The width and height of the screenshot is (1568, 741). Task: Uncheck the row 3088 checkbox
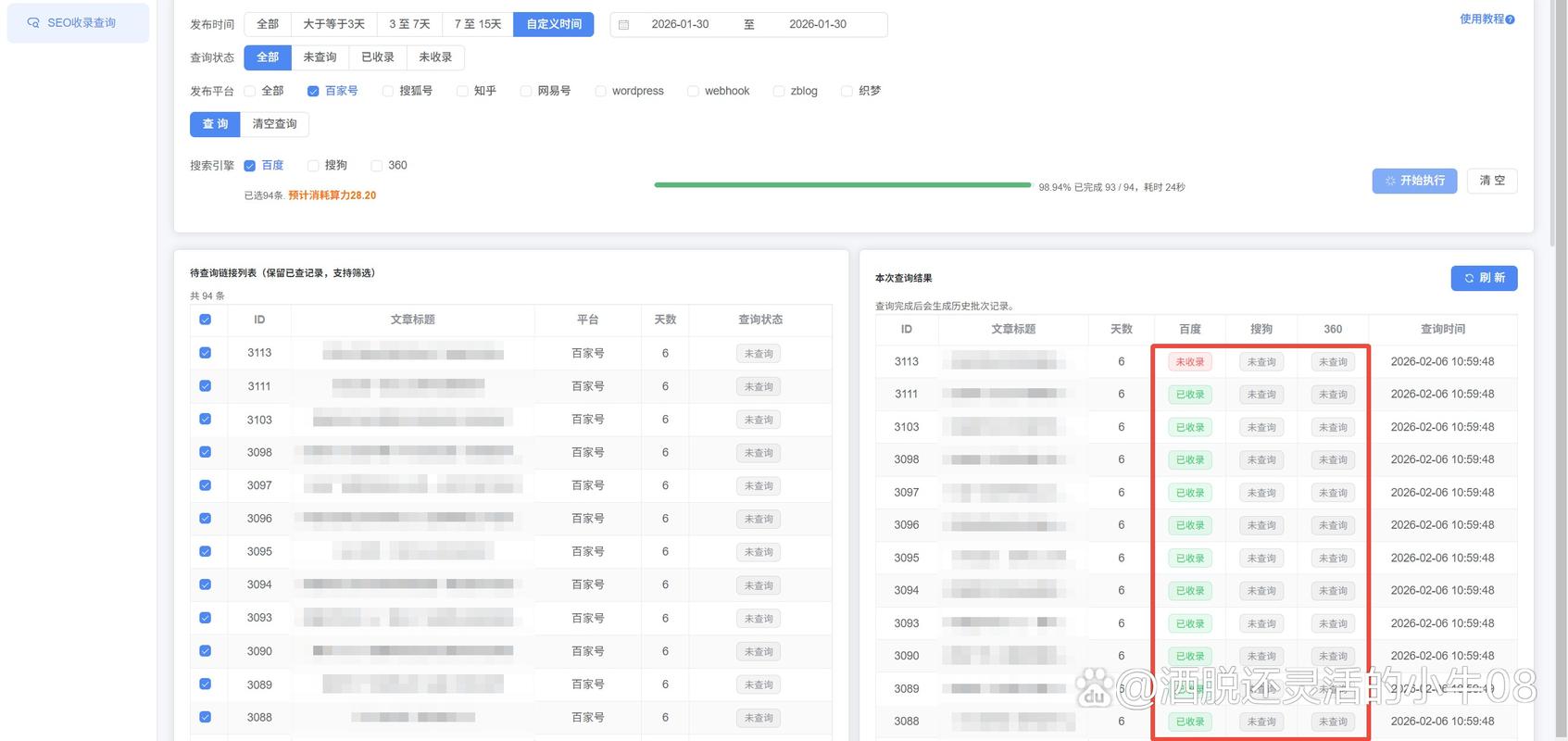point(206,717)
